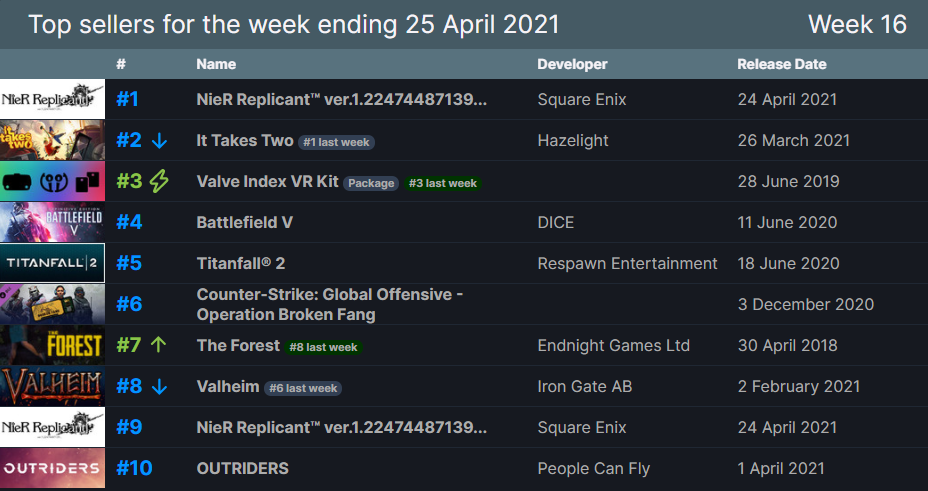Click the Valheim logo thumbnail
The width and height of the screenshot is (928, 491).
pyautogui.click(x=52, y=387)
